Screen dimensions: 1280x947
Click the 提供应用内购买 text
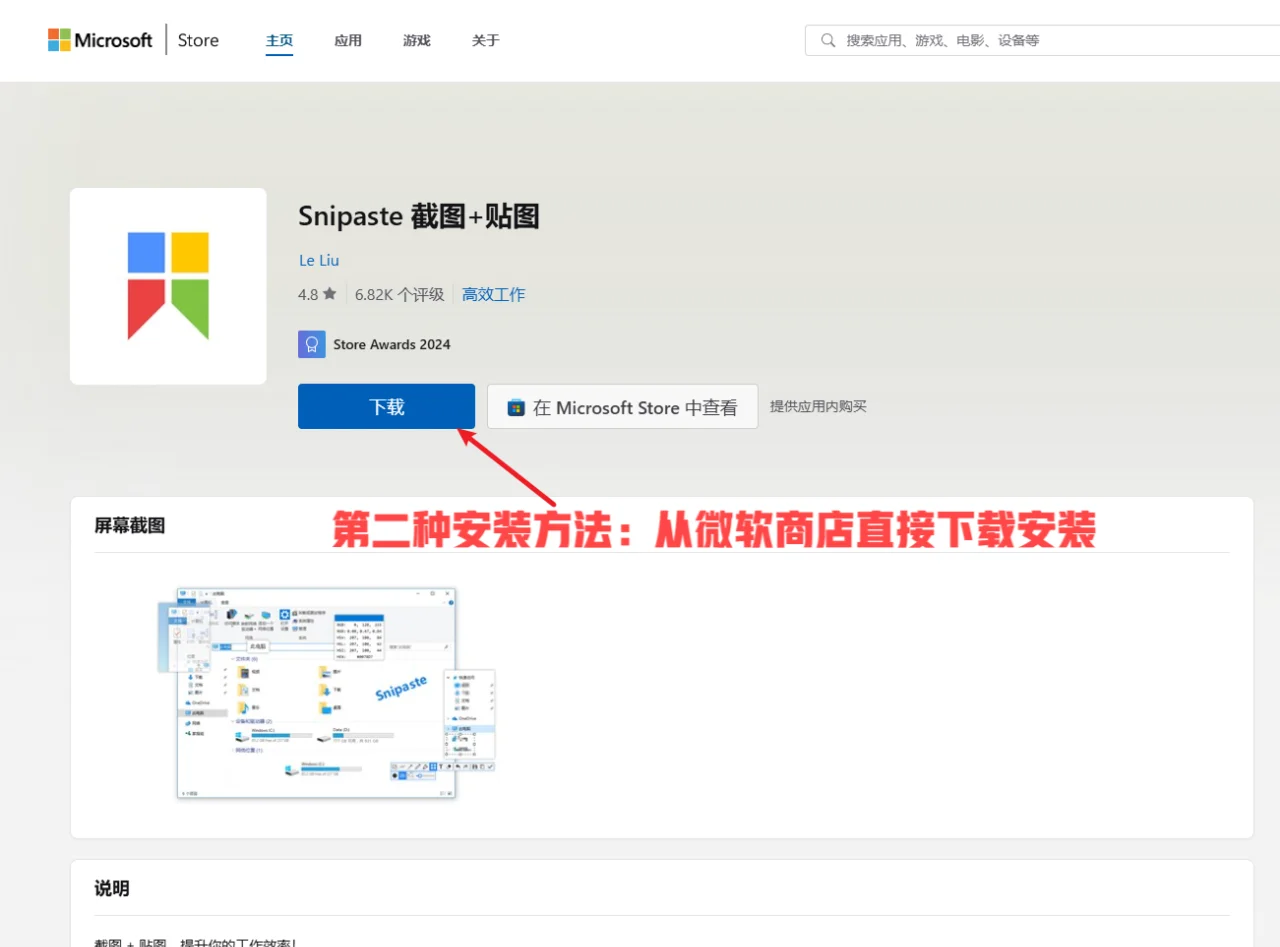818,406
